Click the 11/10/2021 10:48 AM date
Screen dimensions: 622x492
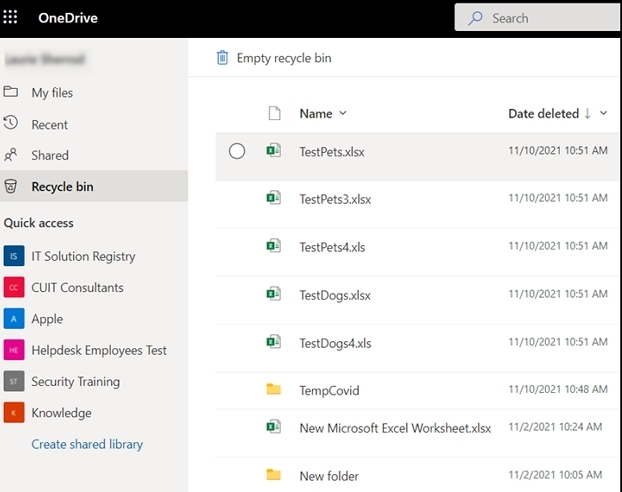pos(558,389)
